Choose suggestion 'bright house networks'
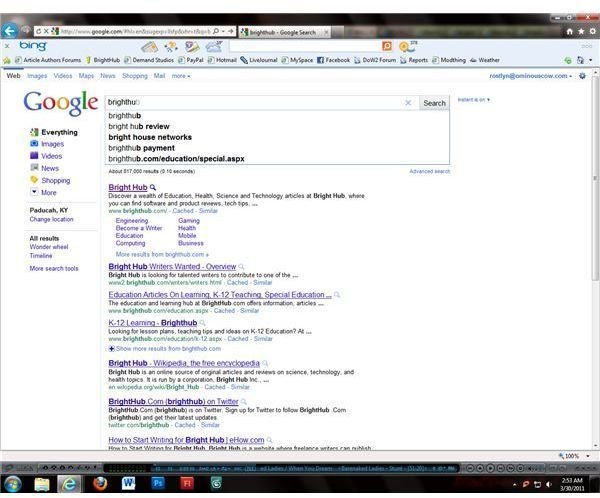 150,137
